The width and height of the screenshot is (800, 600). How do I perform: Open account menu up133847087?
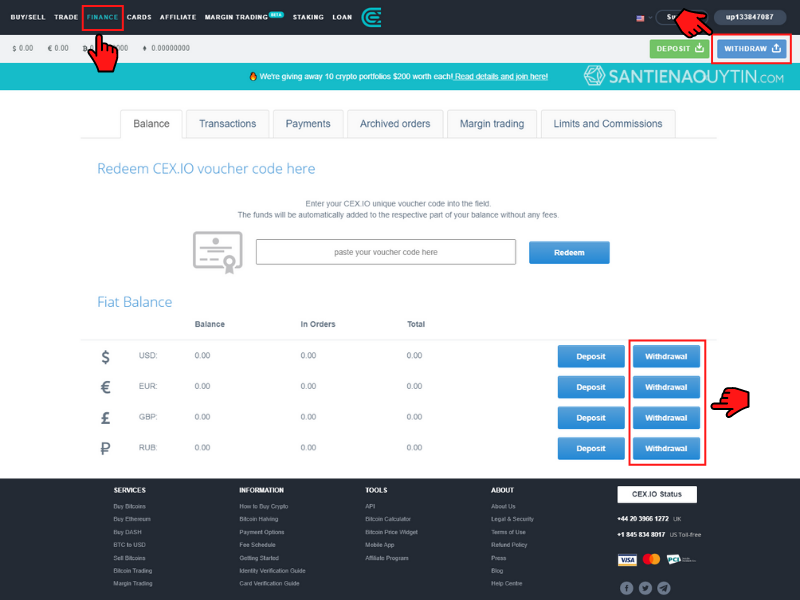click(749, 17)
